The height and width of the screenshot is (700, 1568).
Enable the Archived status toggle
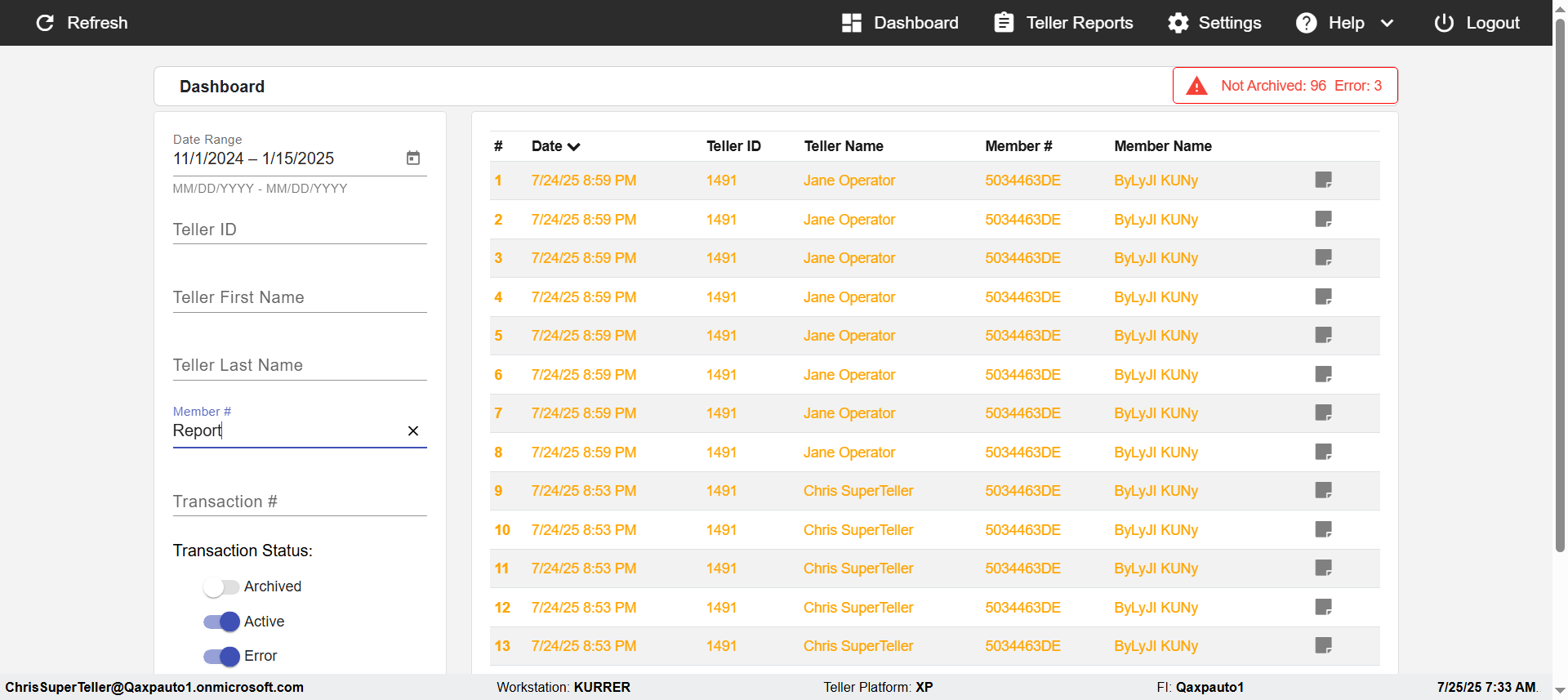pos(221,586)
